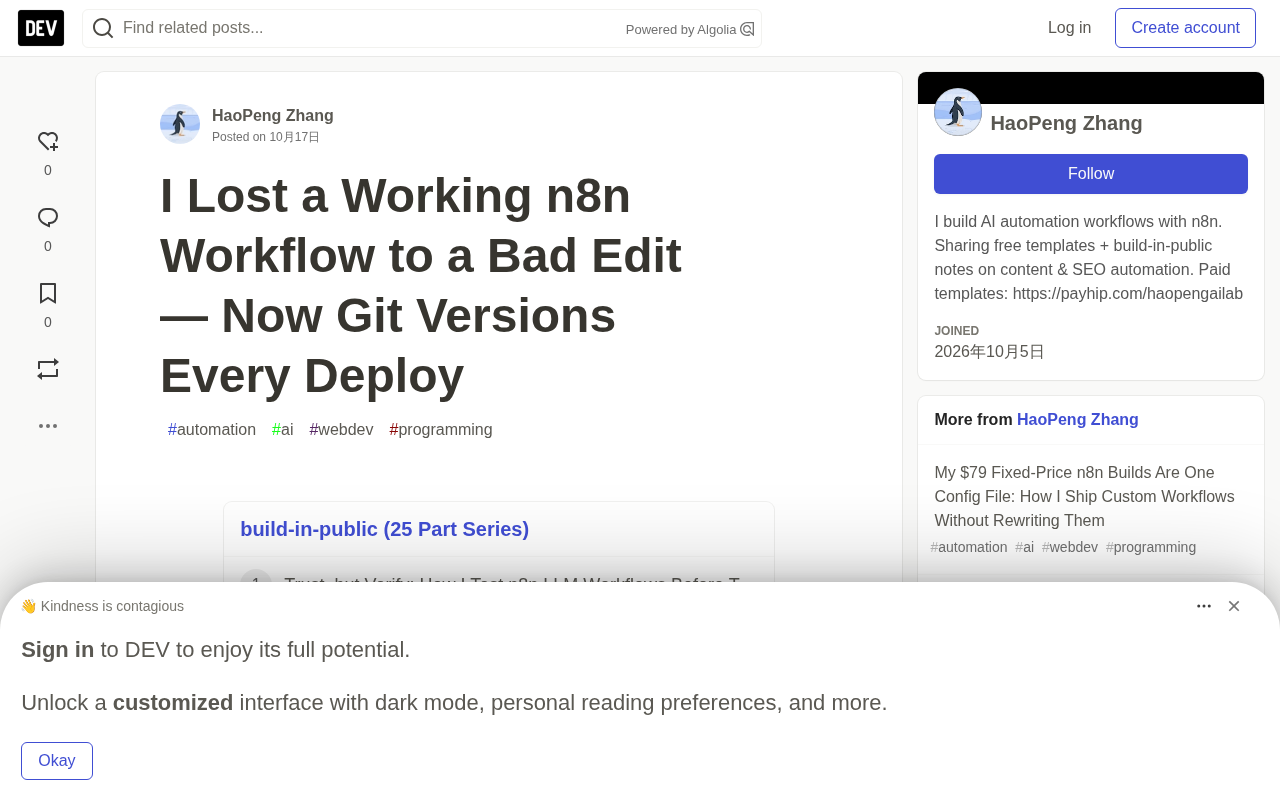Image resolution: width=1280 pixels, height=800 pixels.
Task: Click the Log in link
Action: click(1069, 28)
